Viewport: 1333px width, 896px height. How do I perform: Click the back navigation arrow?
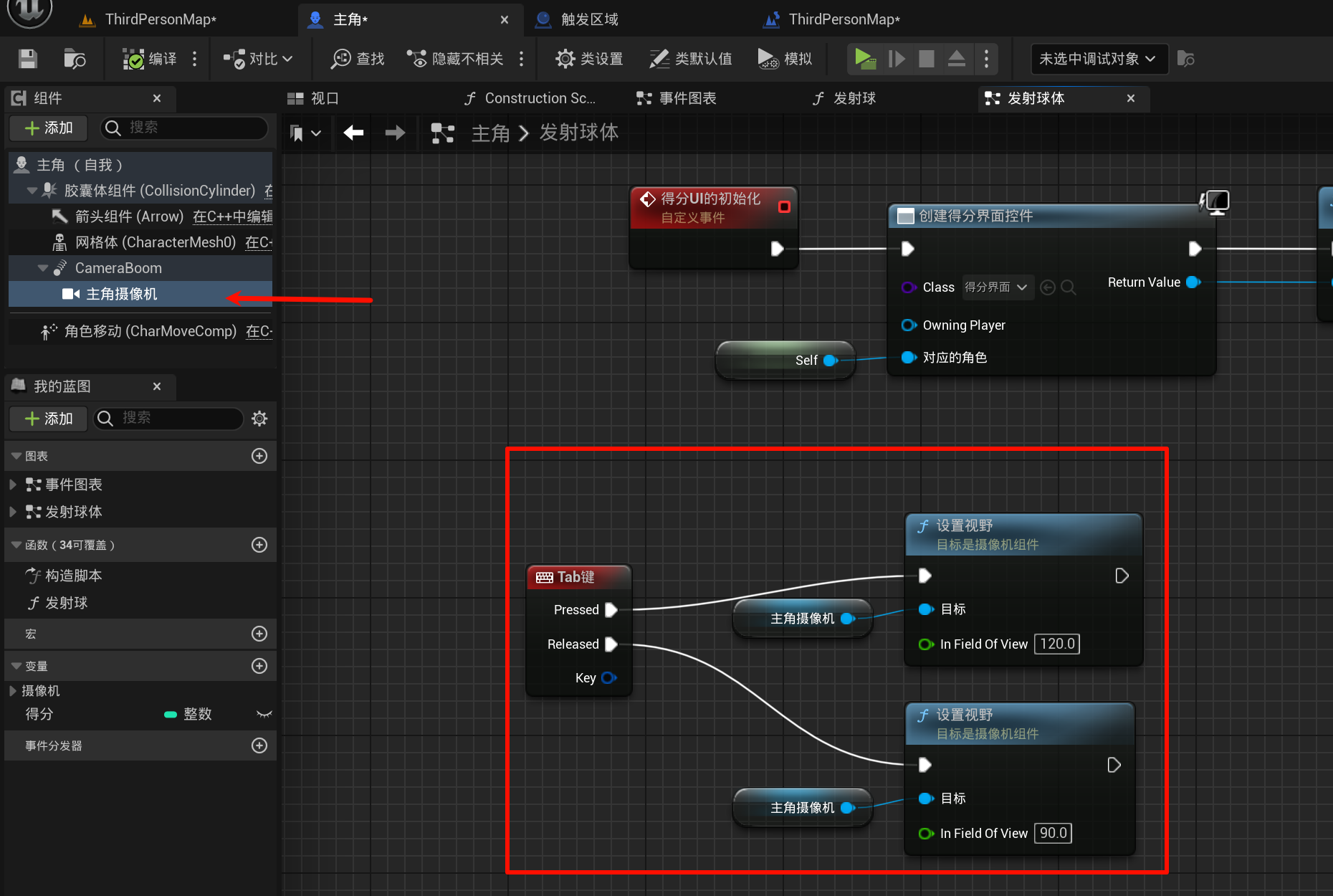tap(353, 133)
